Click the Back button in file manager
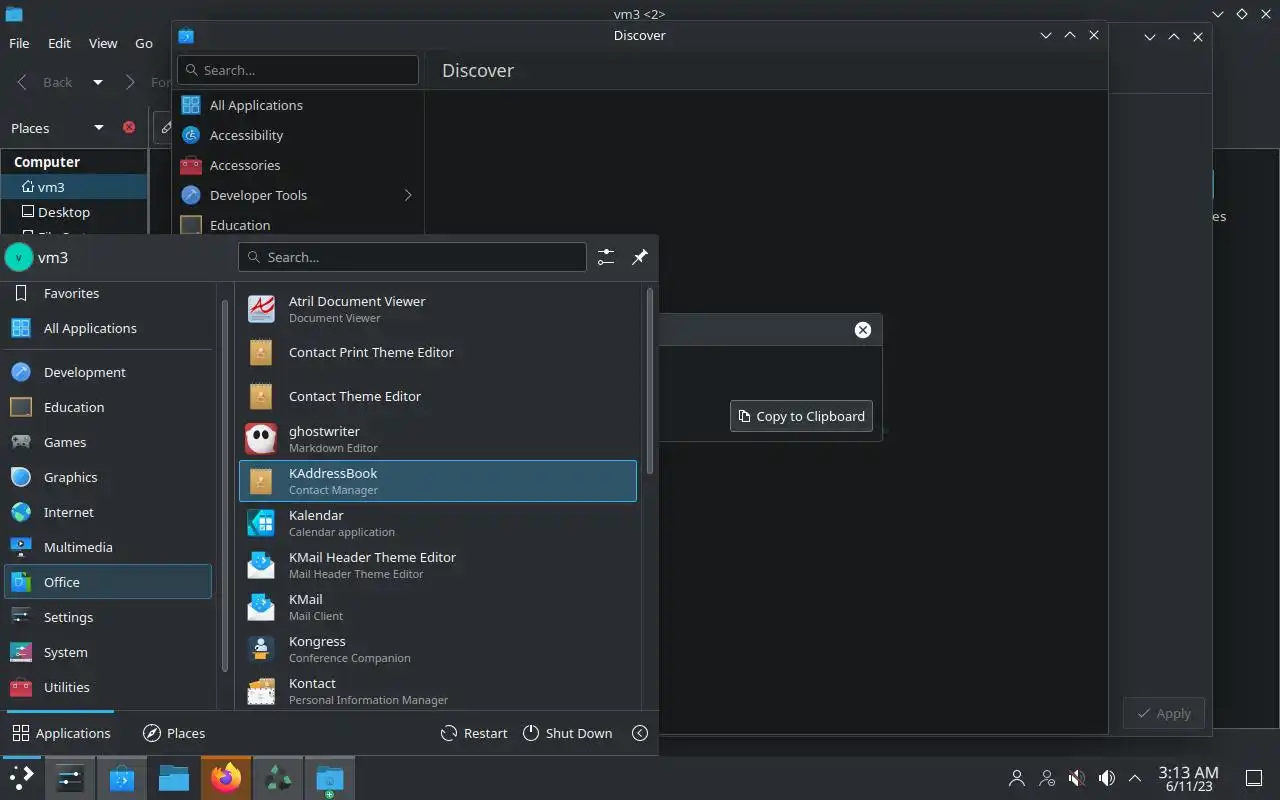Viewport: 1280px width, 800px height. pos(44,82)
